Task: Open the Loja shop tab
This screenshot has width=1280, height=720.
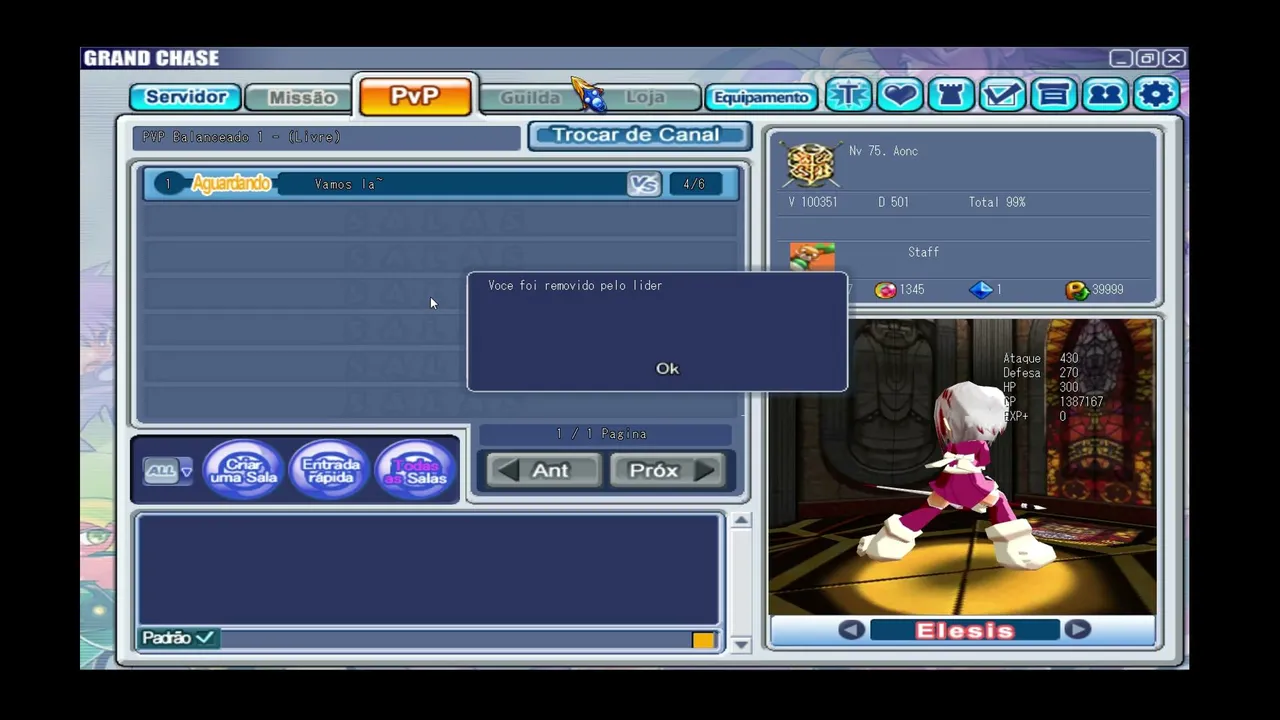Action: point(647,98)
